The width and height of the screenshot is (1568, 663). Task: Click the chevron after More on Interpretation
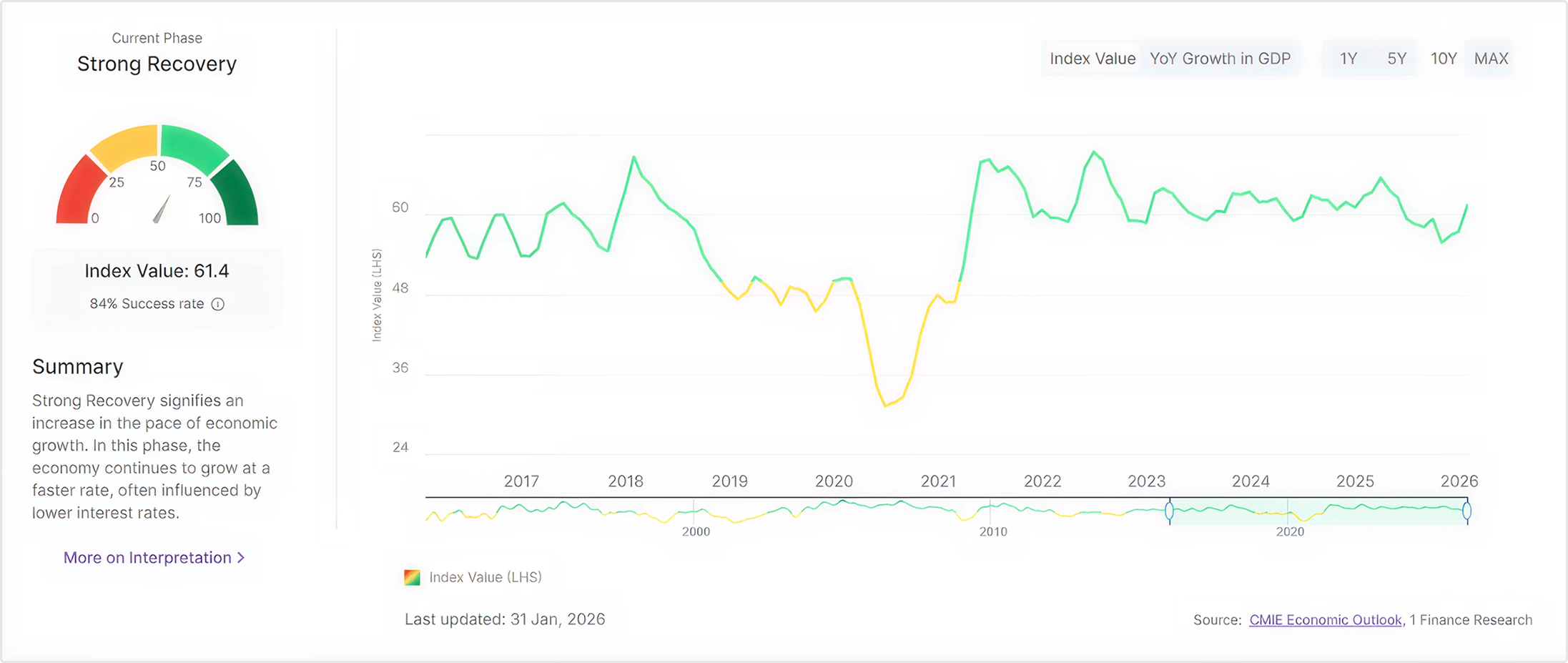[241, 558]
